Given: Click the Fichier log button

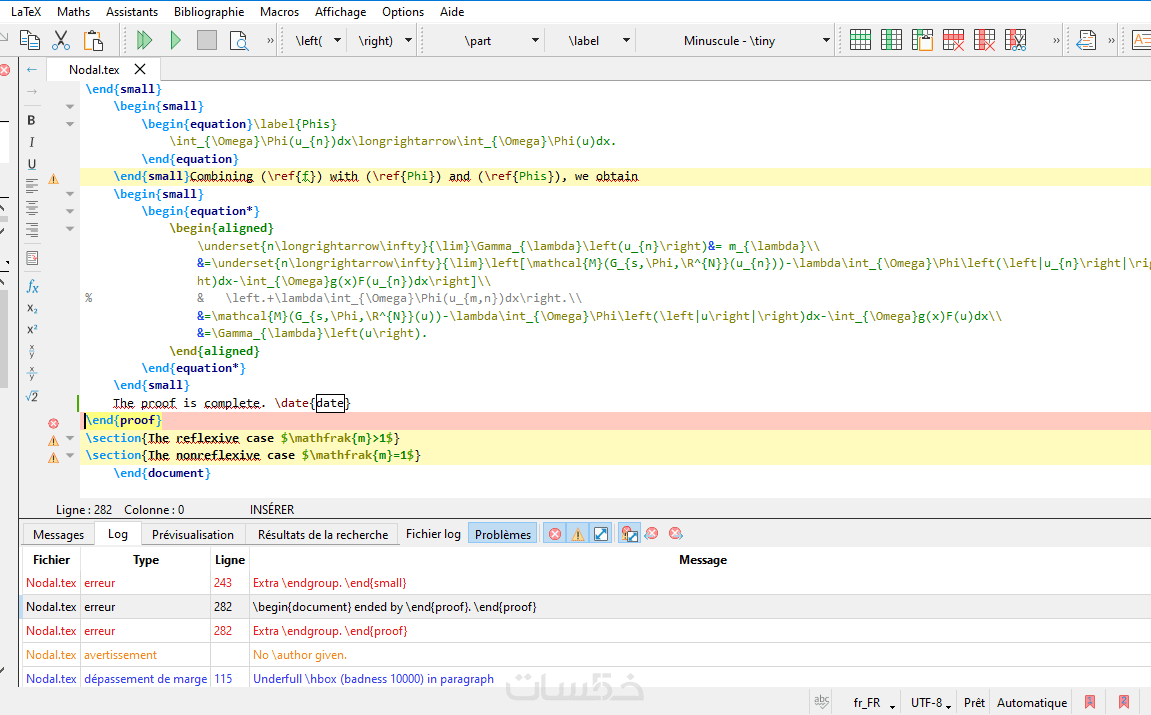Looking at the screenshot, I should point(433,534).
